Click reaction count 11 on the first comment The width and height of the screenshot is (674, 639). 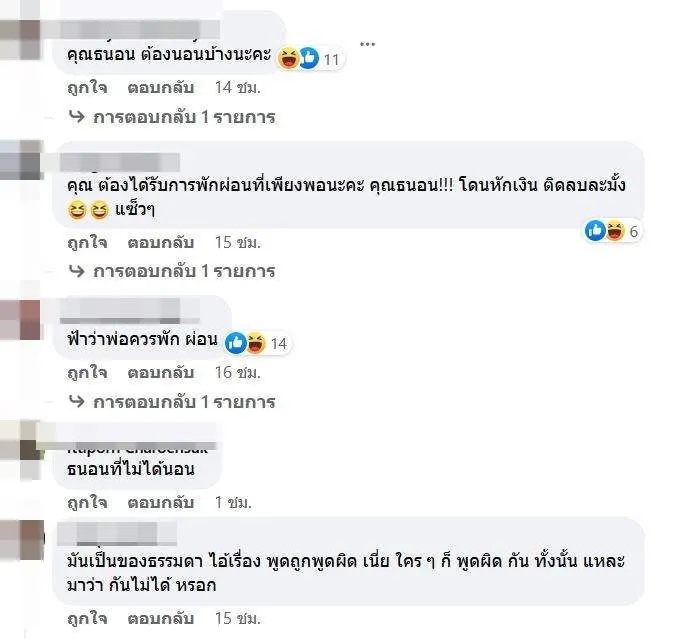331,59
